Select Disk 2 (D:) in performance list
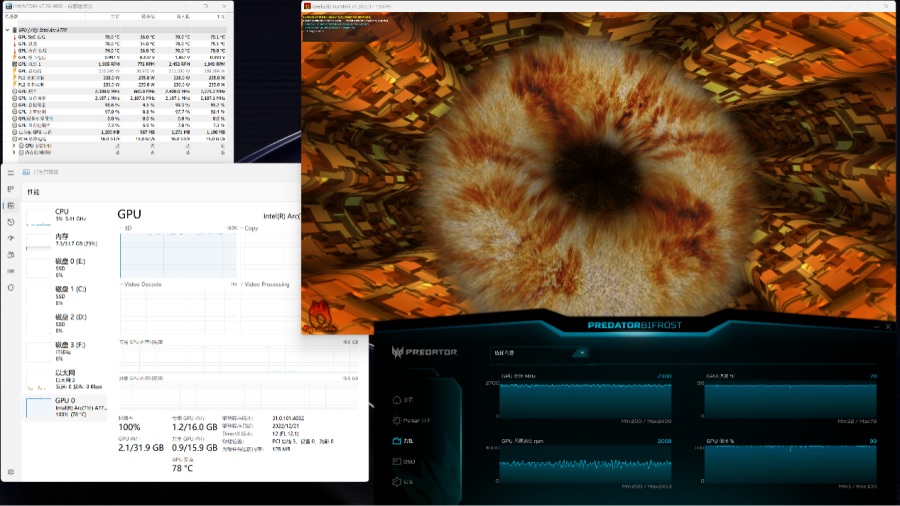This screenshot has width=900, height=506. (65, 324)
